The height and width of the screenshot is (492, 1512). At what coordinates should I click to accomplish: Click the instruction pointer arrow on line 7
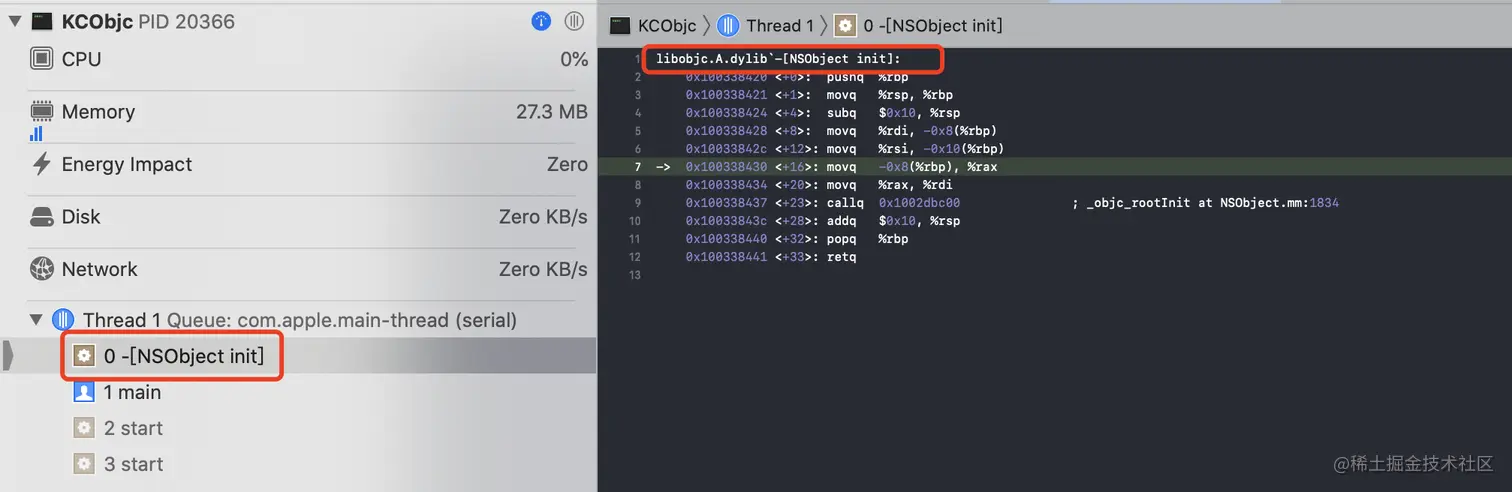(662, 167)
